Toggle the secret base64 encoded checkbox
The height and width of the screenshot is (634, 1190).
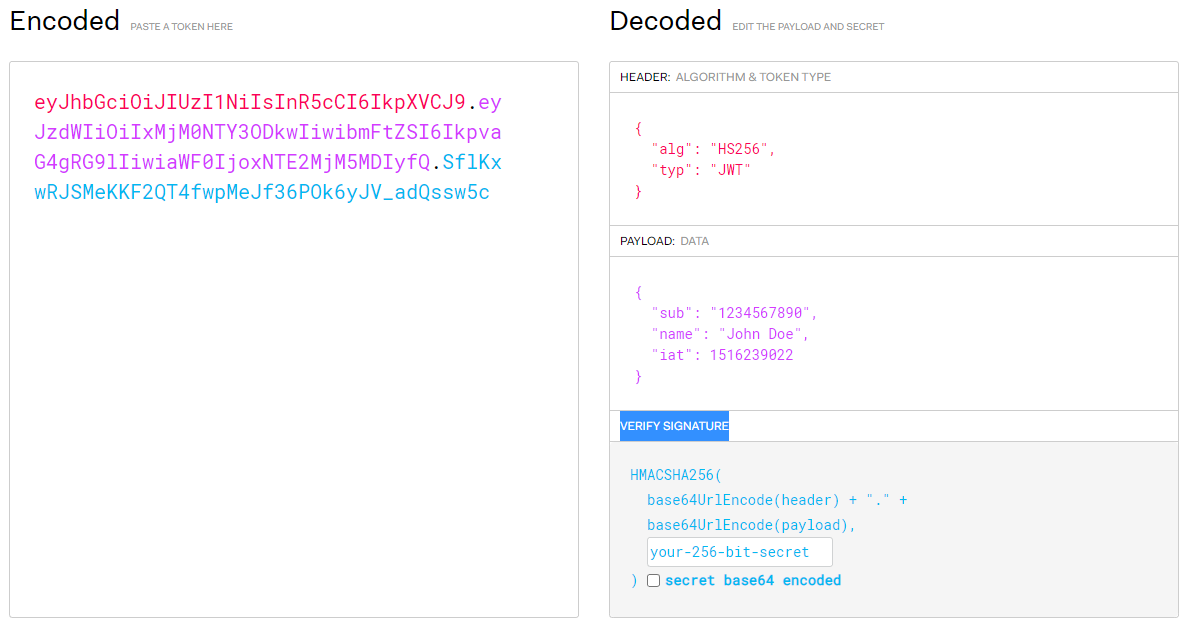click(x=653, y=581)
